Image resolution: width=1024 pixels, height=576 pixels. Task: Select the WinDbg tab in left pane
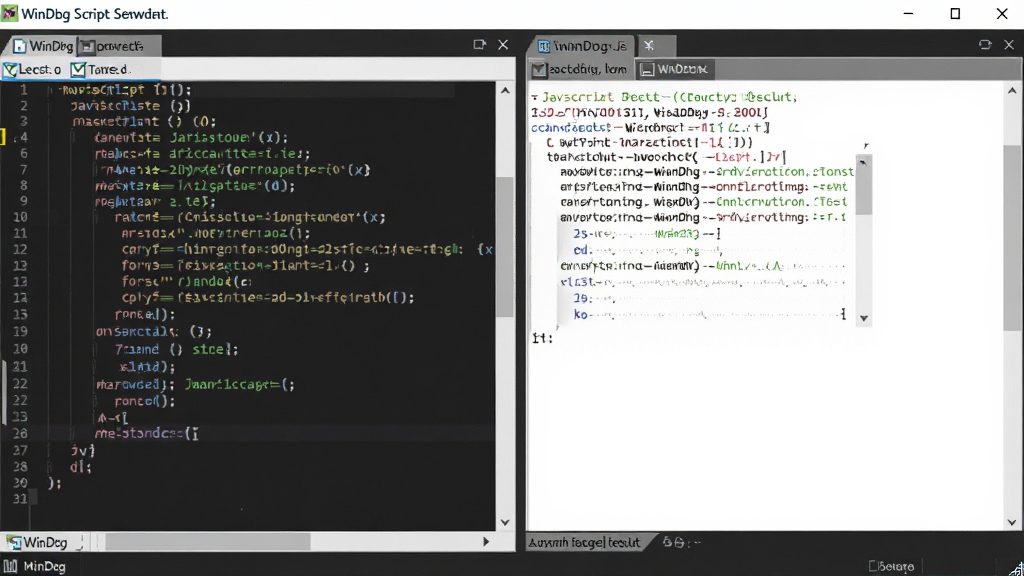point(43,46)
